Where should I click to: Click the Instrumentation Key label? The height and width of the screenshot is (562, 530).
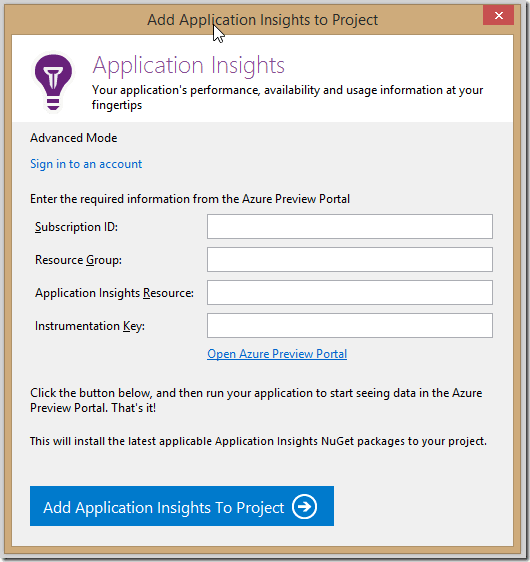click(x=90, y=326)
